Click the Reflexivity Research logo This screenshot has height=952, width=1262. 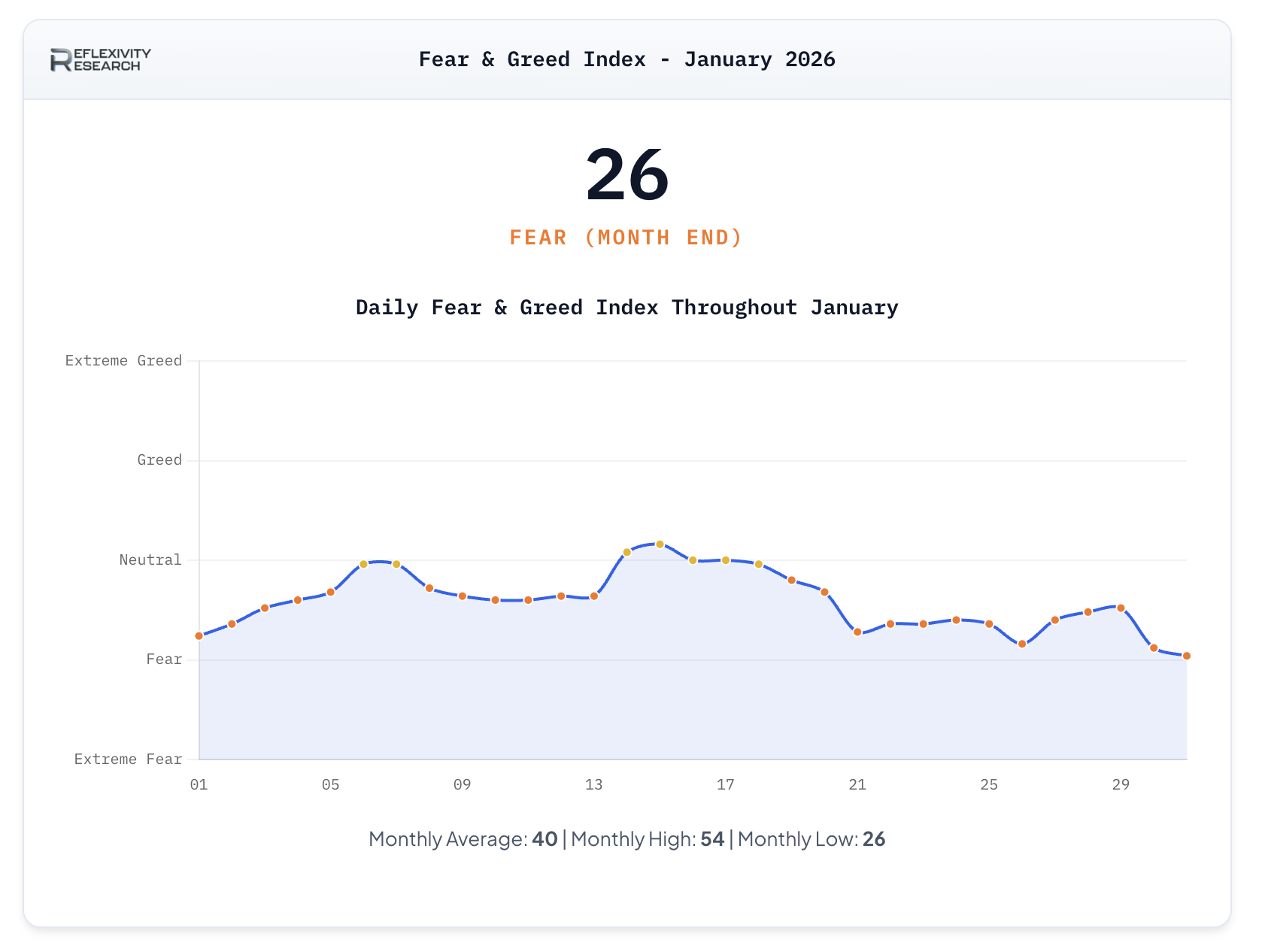pyautogui.click(x=100, y=59)
